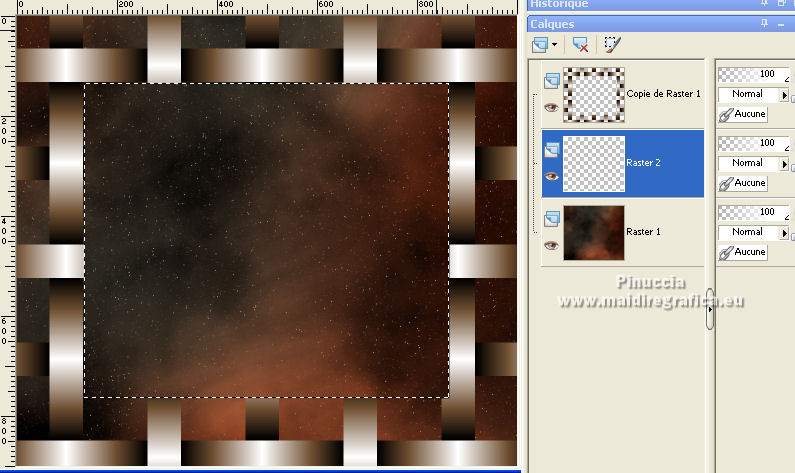Click the raster layer type icon of Copie de Raster 1

point(552,81)
